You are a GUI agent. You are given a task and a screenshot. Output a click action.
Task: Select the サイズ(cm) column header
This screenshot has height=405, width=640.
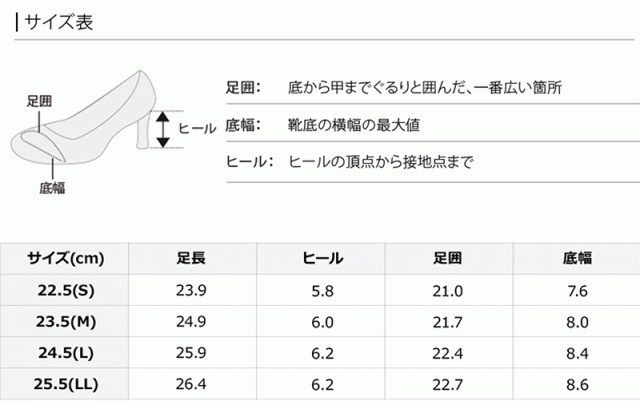click(x=66, y=258)
